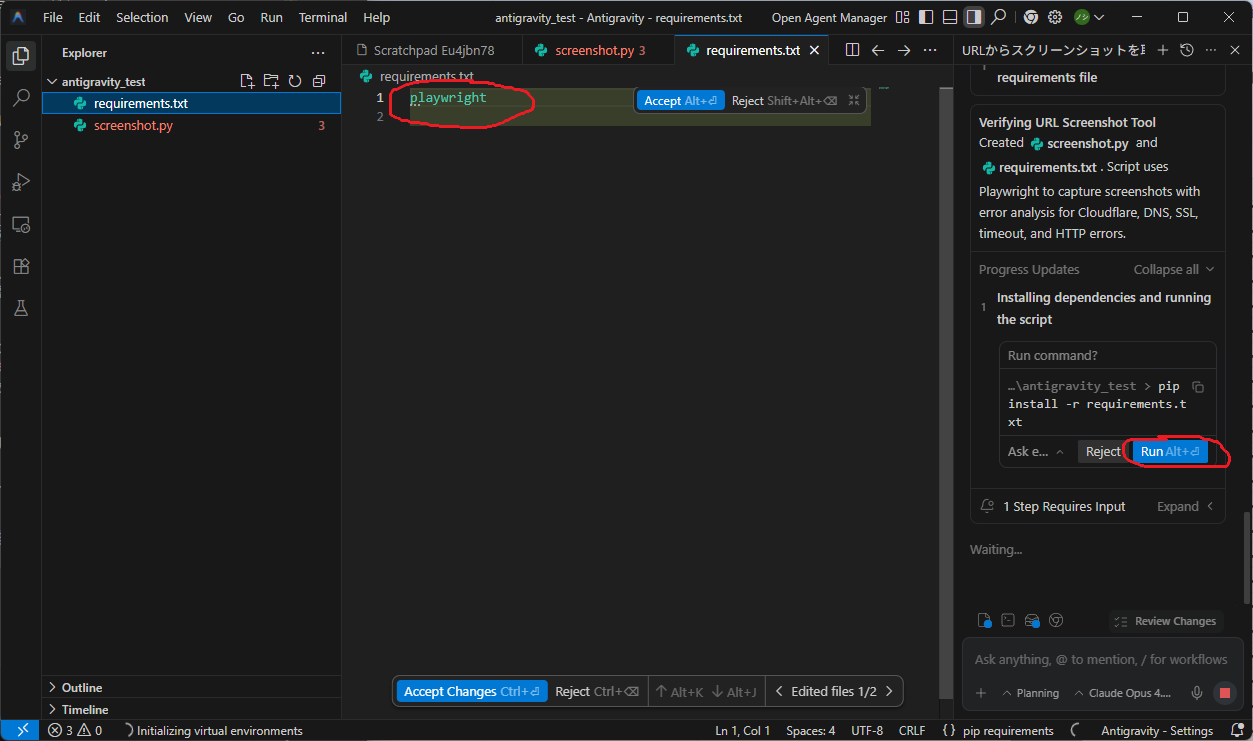
Task: Reject the pip install command
Action: tap(1103, 452)
